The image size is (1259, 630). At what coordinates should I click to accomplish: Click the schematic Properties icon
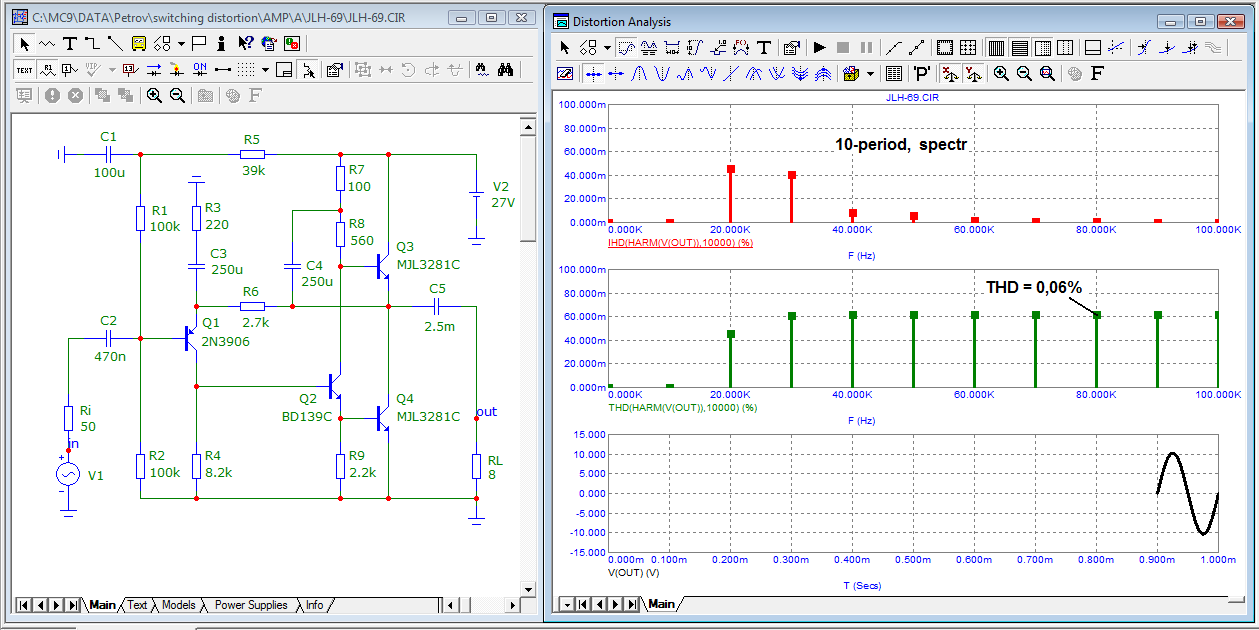335,70
